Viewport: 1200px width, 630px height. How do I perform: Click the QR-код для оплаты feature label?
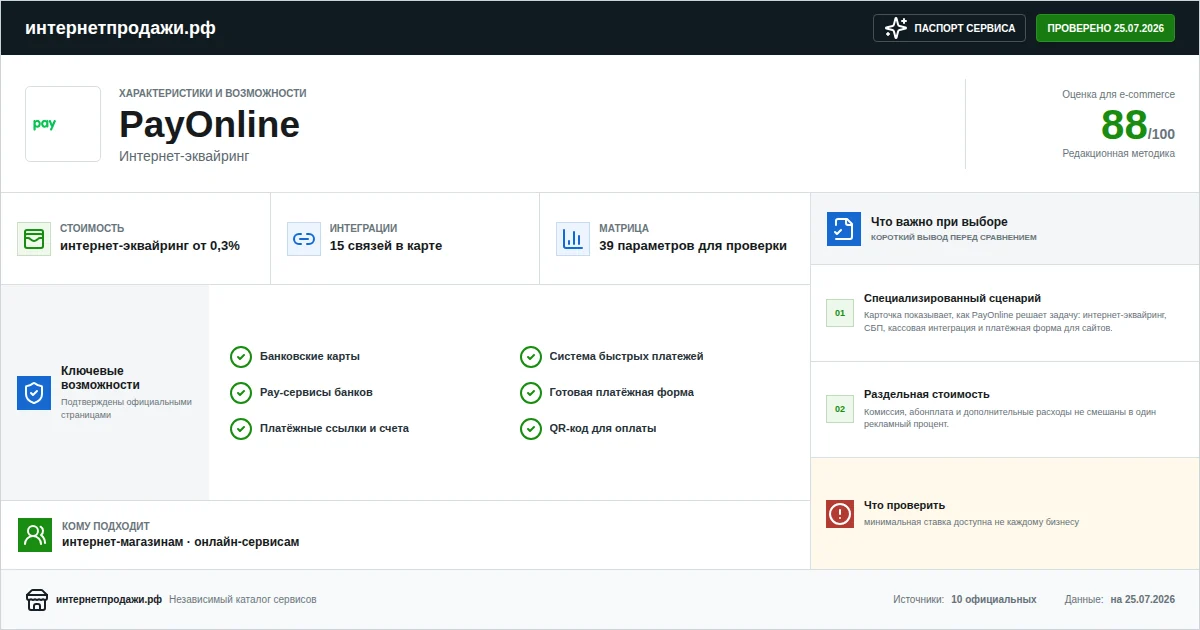pos(603,428)
